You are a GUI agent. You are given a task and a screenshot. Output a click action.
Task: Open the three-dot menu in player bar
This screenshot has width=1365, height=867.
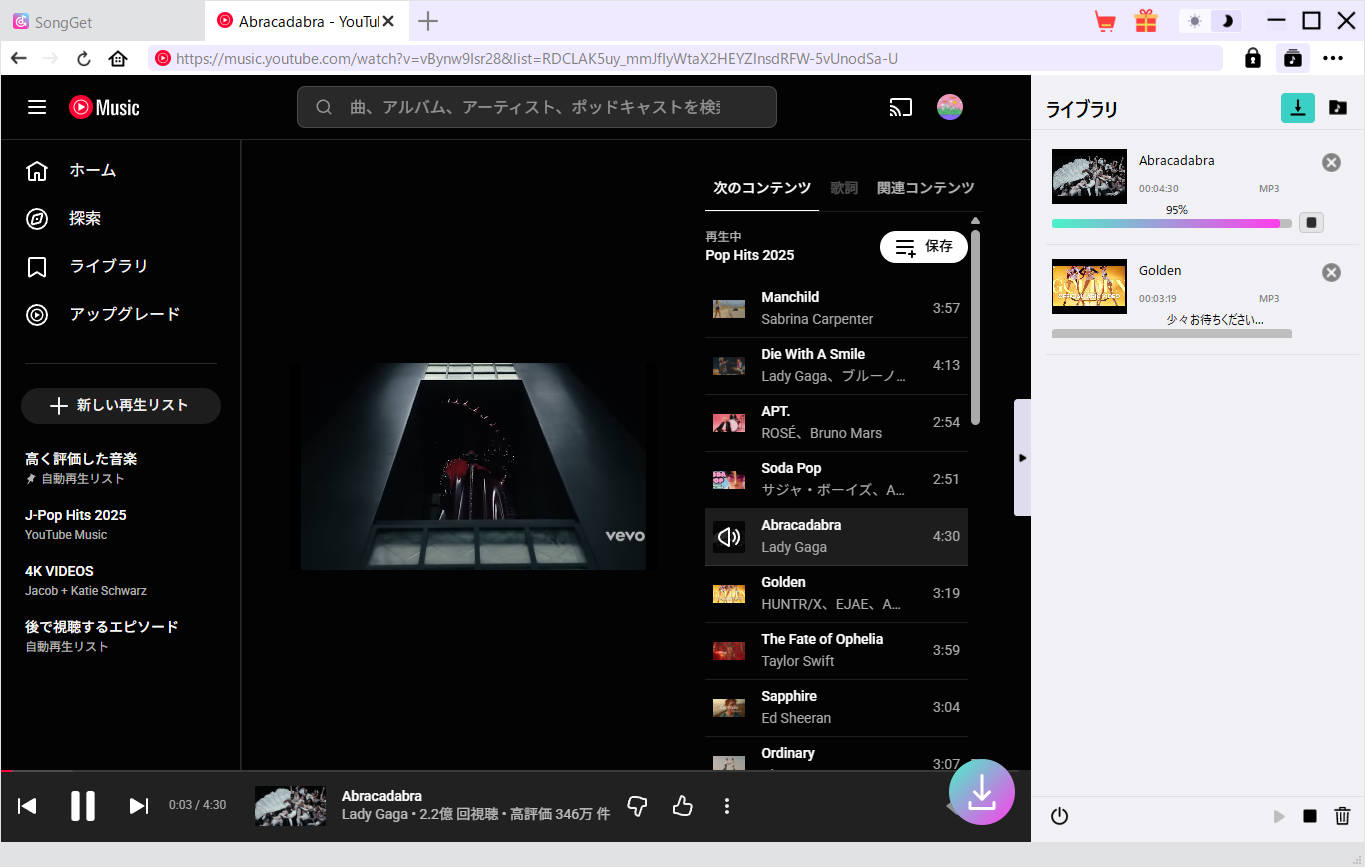pyautogui.click(x=727, y=806)
